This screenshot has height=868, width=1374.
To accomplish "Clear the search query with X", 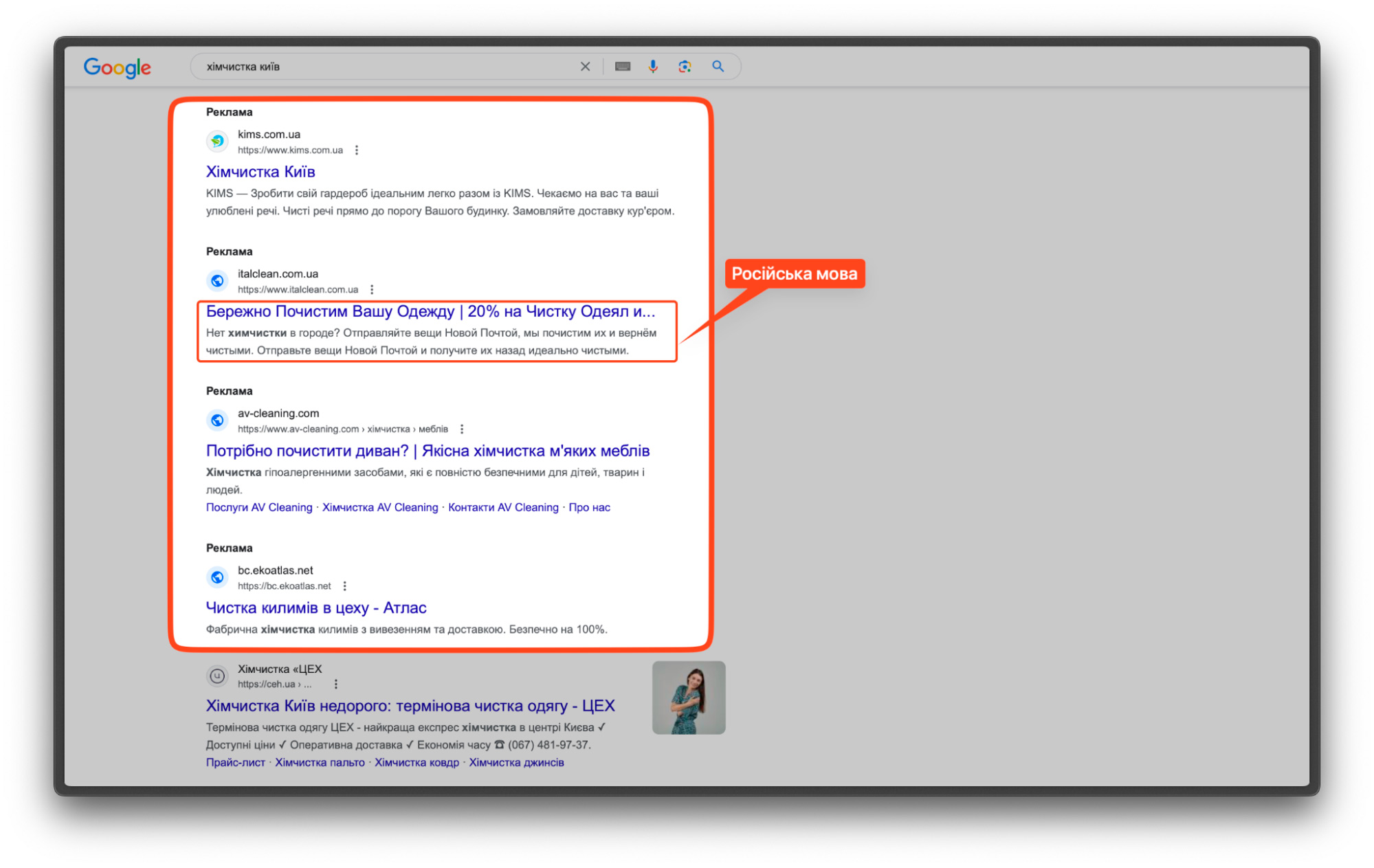I will point(585,67).
